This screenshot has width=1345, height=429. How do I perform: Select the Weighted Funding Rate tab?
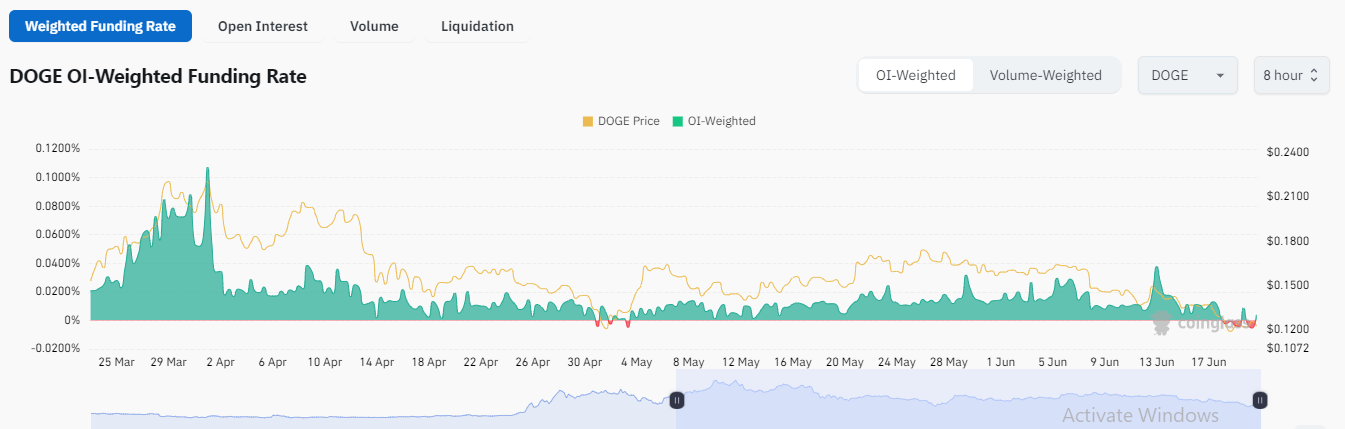coord(100,26)
